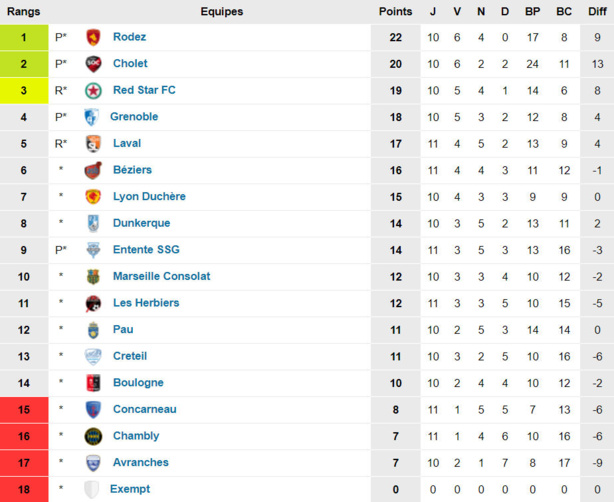Click the Laval club badge
This screenshot has height=502, width=614.
pos(93,143)
